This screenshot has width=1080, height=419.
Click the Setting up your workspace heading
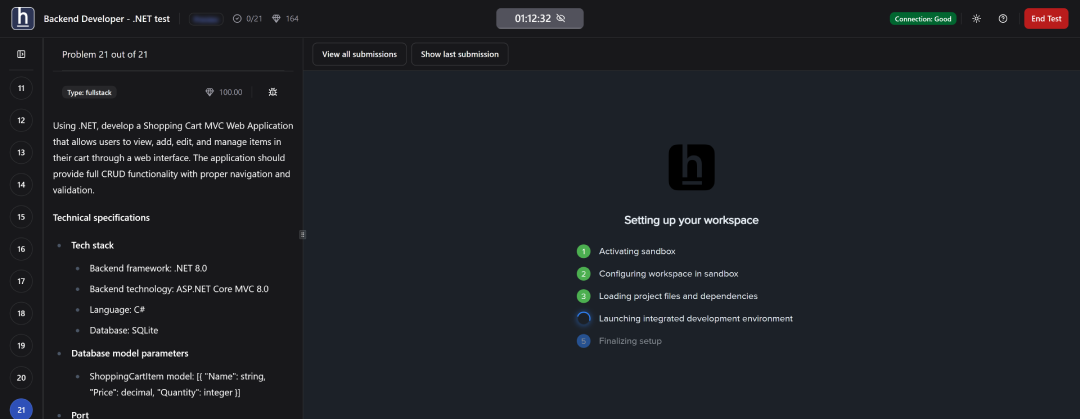pyautogui.click(x=692, y=221)
